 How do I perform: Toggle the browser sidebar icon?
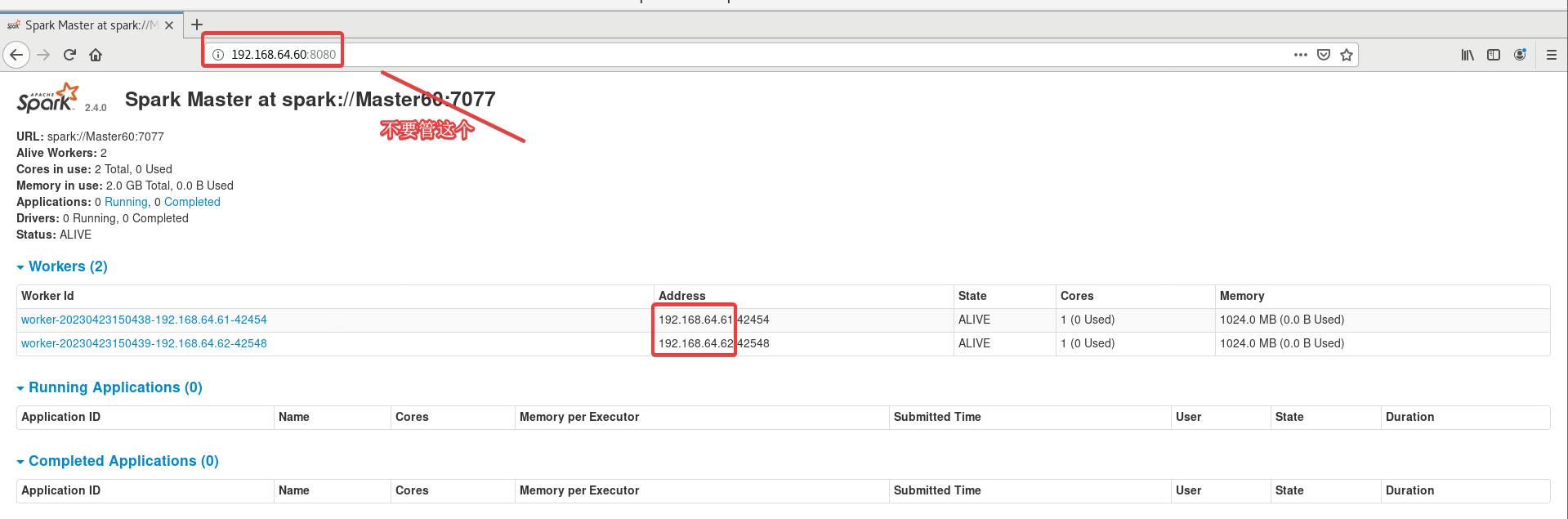[x=1494, y=55]
